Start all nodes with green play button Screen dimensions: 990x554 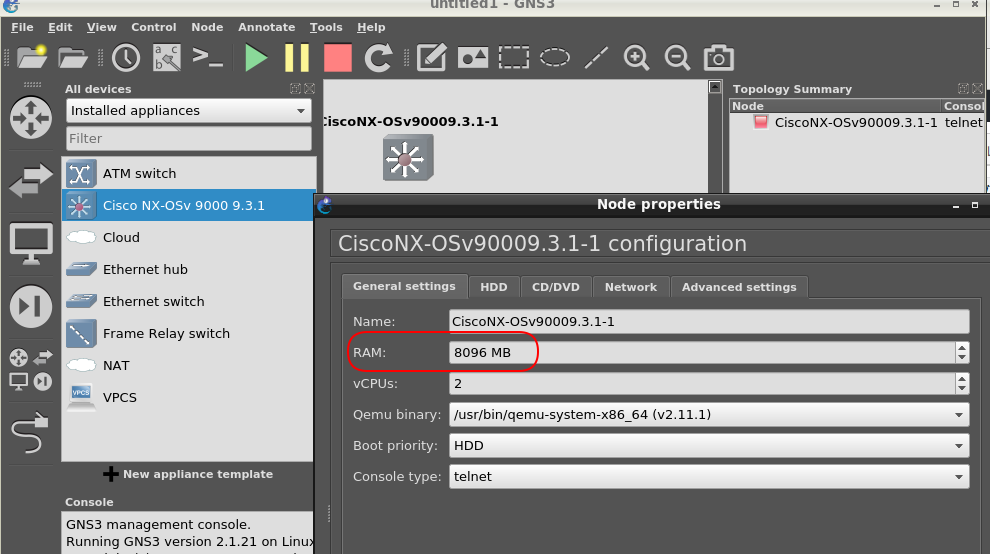[256, 57]
